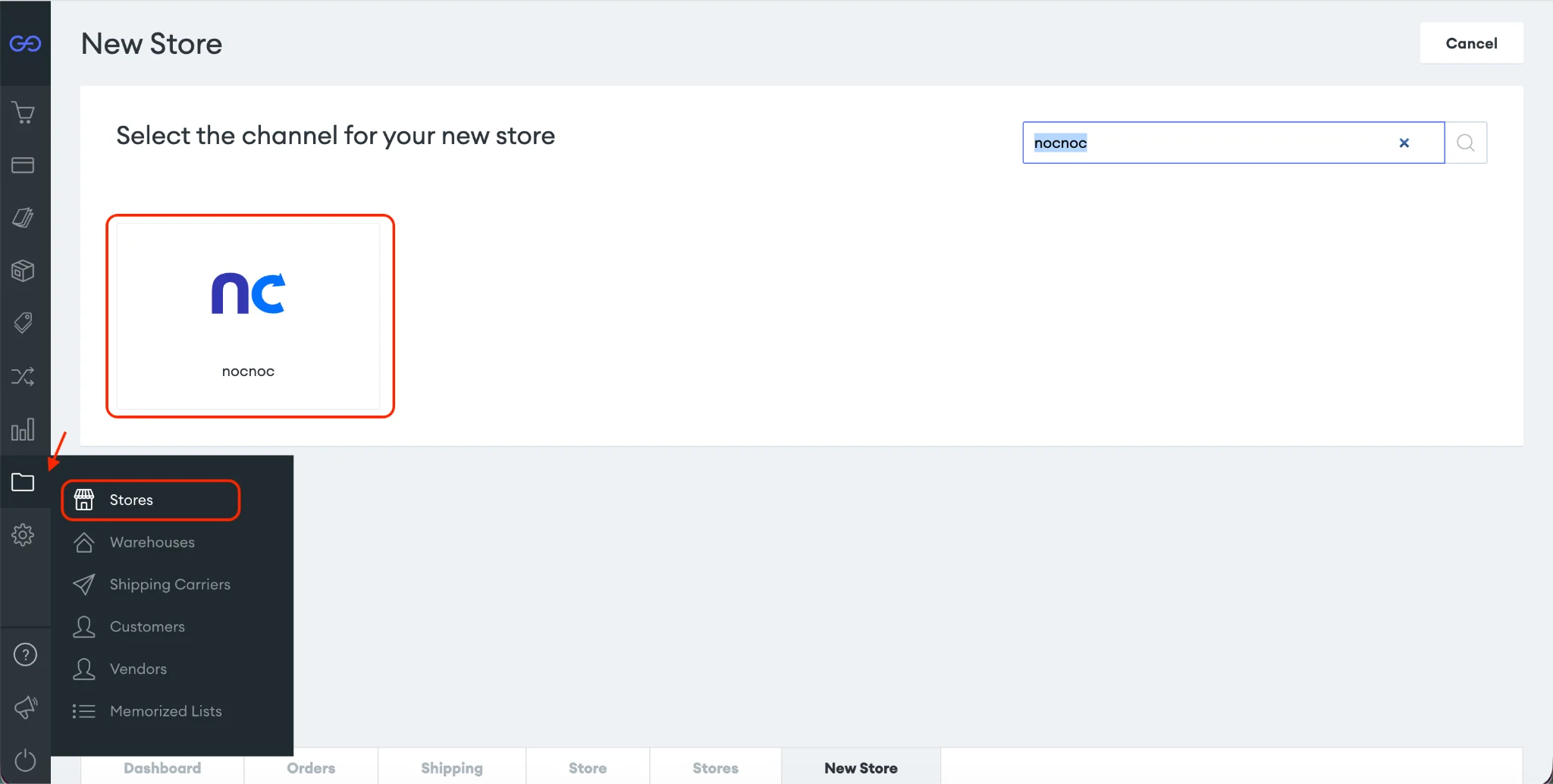This screenshot has height=784, width=1553.
Task: Open the announcements megaphone icon
Action: point(25,707)
